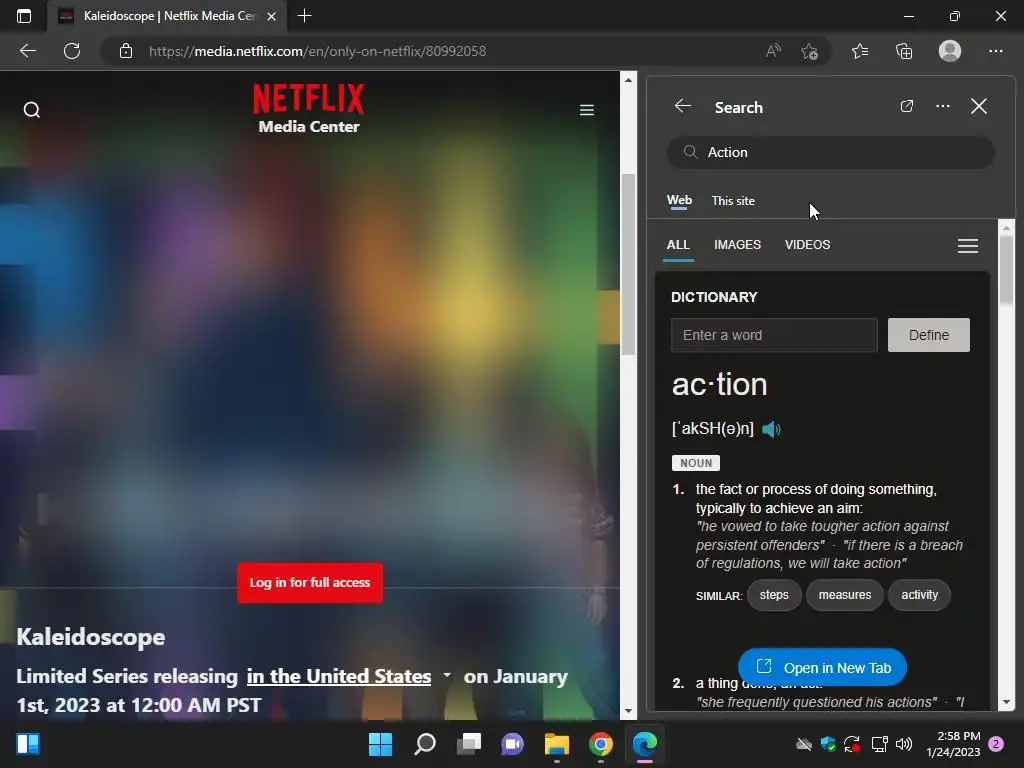1024x768 pixels.
Task: Open the notification count badge
Action: click(996, 744)
